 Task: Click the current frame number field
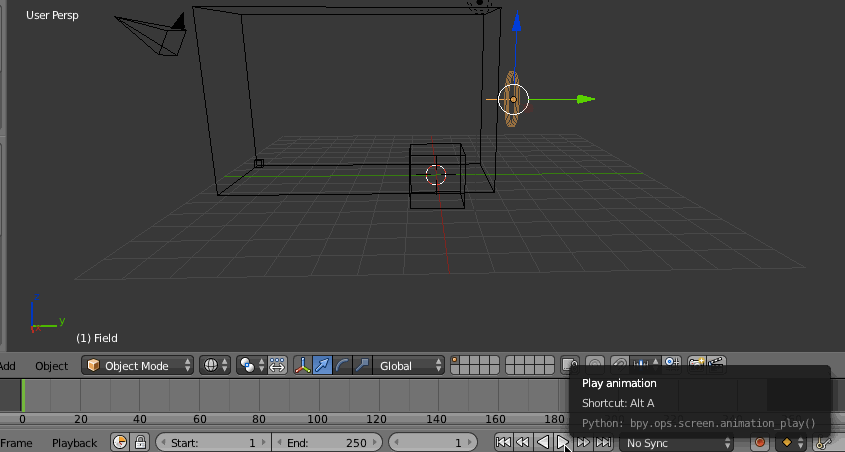point(433,443)
